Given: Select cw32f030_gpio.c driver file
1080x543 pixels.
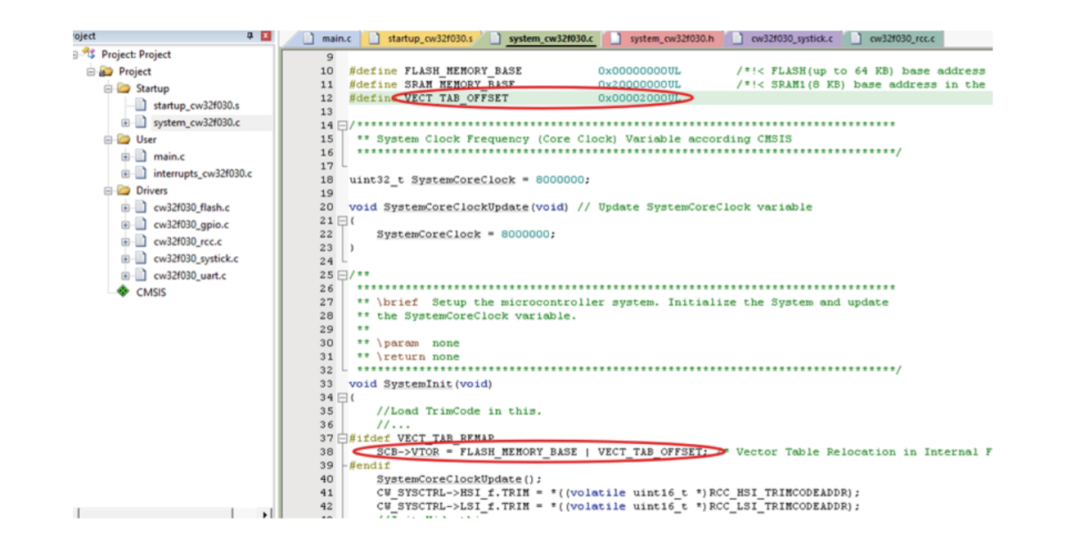Looking at the screenshot, I should pyautogui.click(x=191, y=225).
